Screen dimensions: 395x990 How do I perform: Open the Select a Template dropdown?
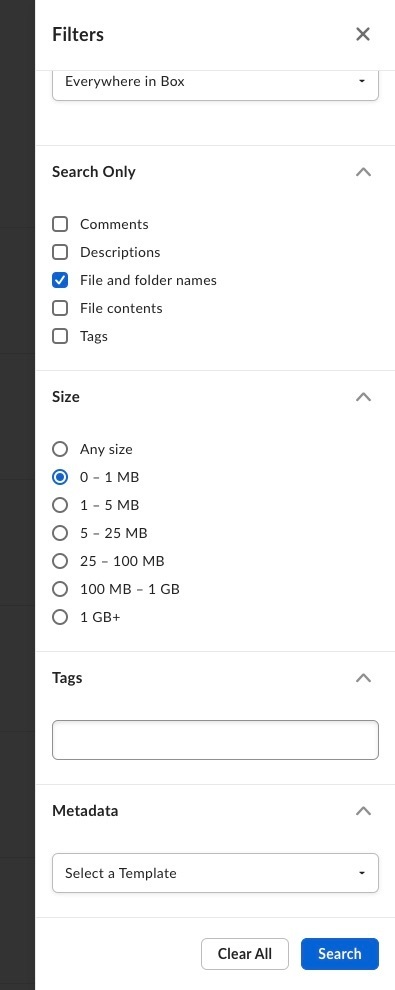(x=215, y=873)
